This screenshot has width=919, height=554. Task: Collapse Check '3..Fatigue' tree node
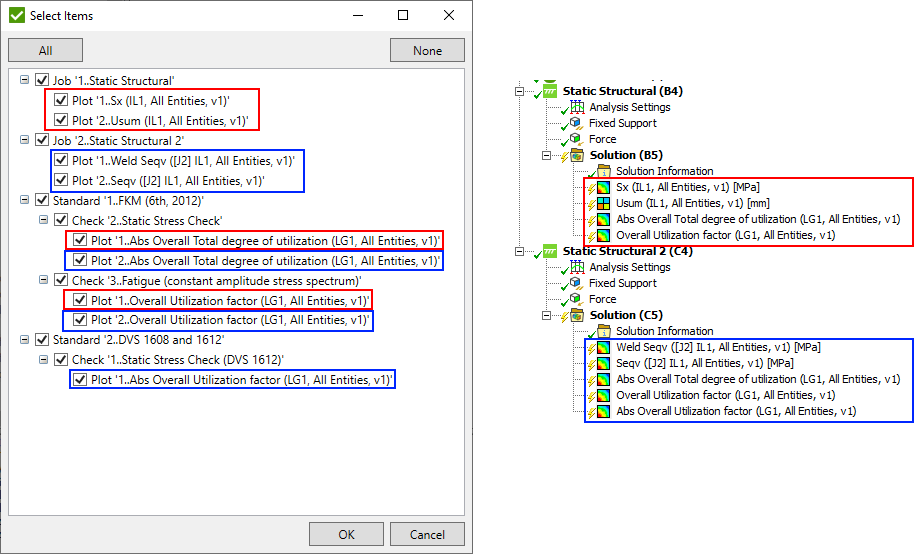click(43, 280)
